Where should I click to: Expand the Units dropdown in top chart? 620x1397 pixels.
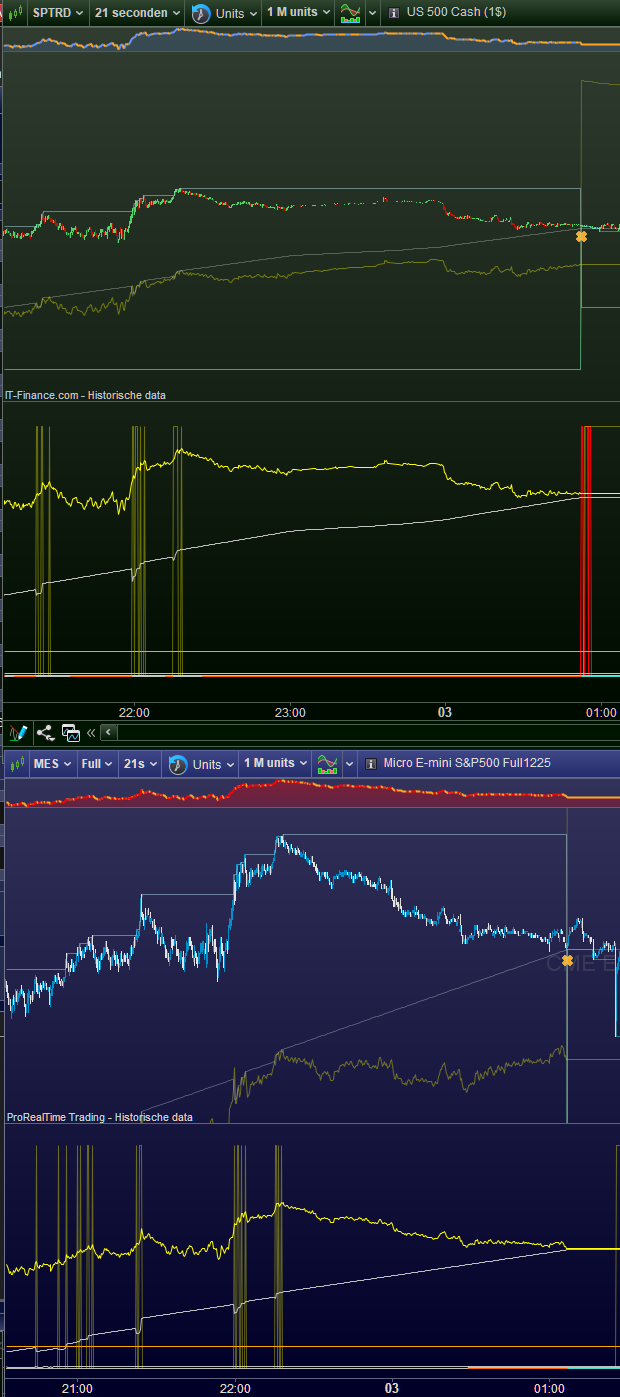tap(236, 13)
